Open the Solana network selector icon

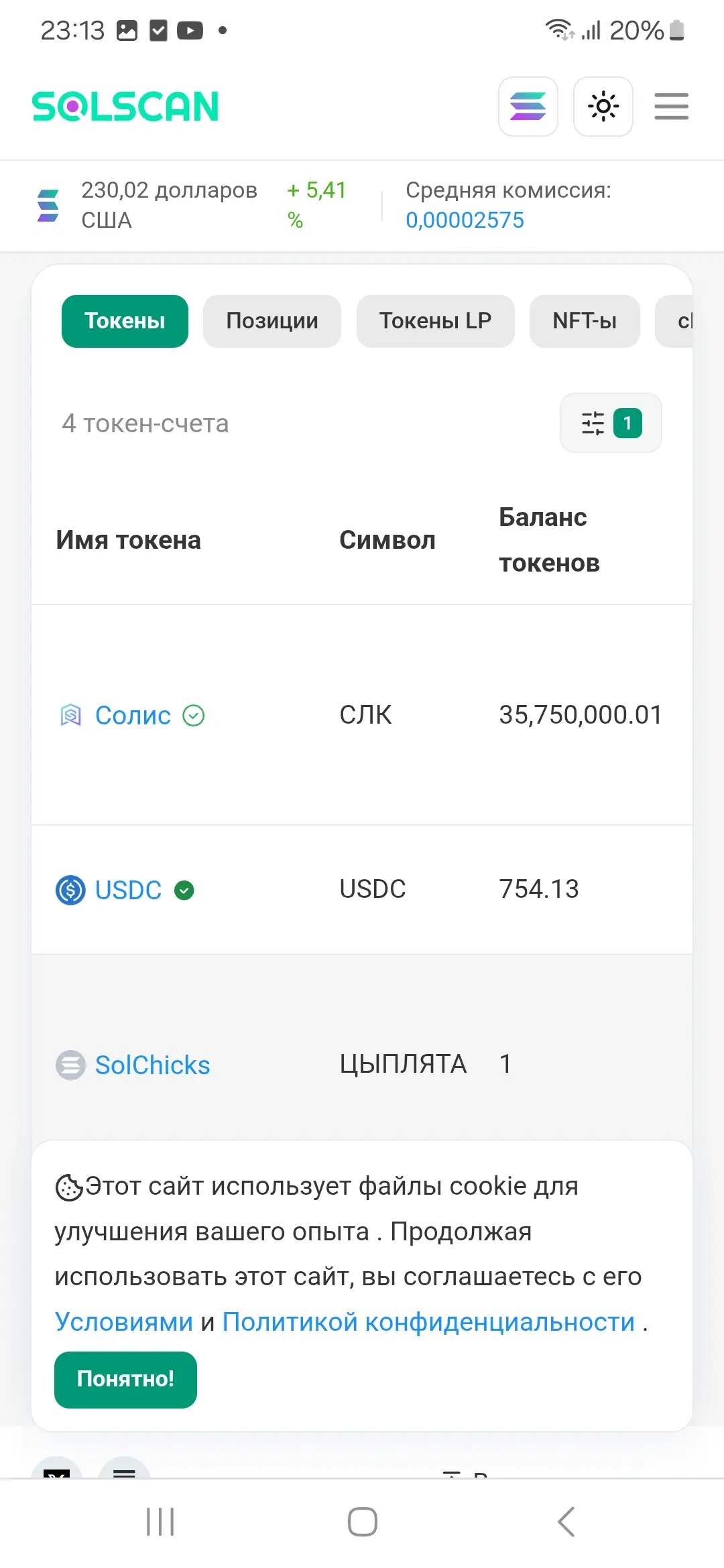pyautogui.click(x=528, y=107)
